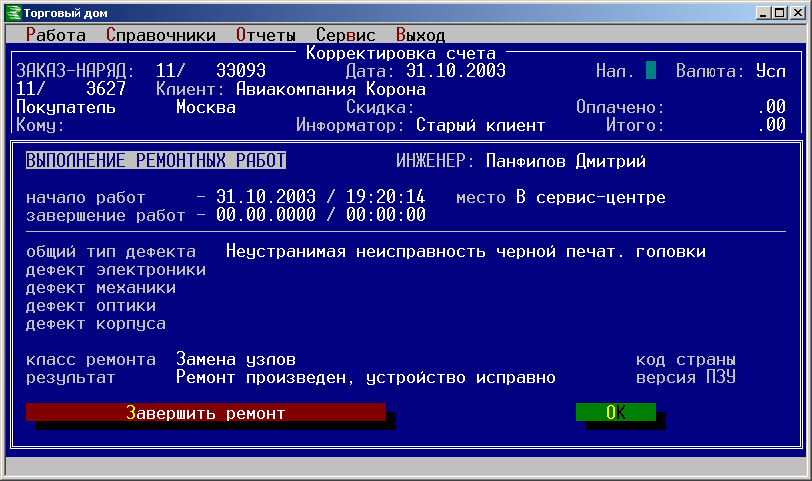The image size is (812, 481).
Task: Toggle the Нал. teal indicator box
Action: [651, 70]
